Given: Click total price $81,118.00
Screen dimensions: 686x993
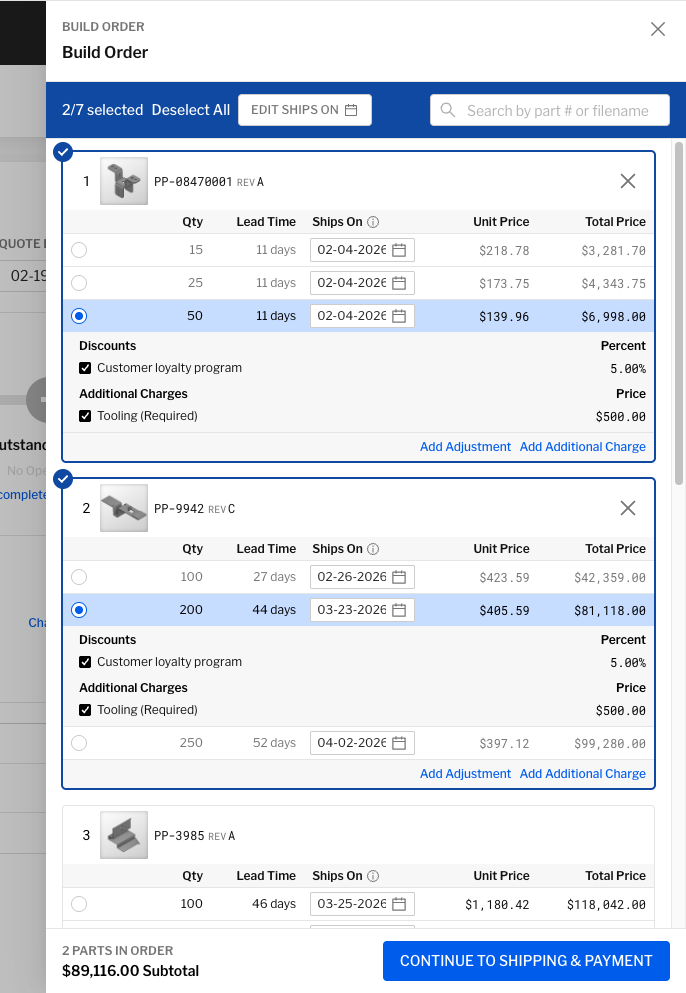Looking at the screenshot, I should [x=610, y=610].
